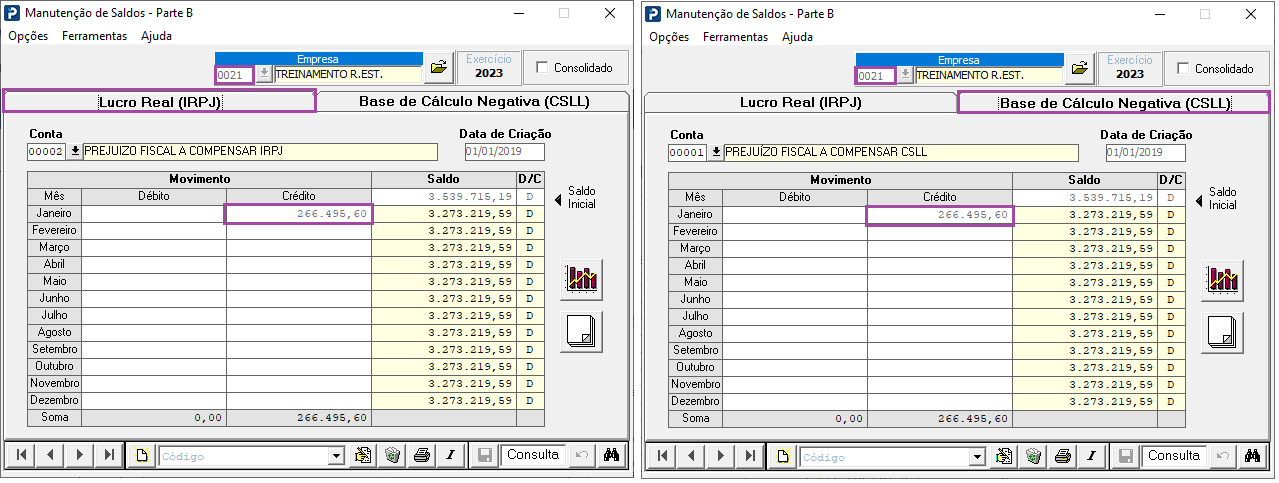Screen dimensions: 1279x483
Task: Click Fevereiro Débito cell in right window
Action: (x=794, y=231)
